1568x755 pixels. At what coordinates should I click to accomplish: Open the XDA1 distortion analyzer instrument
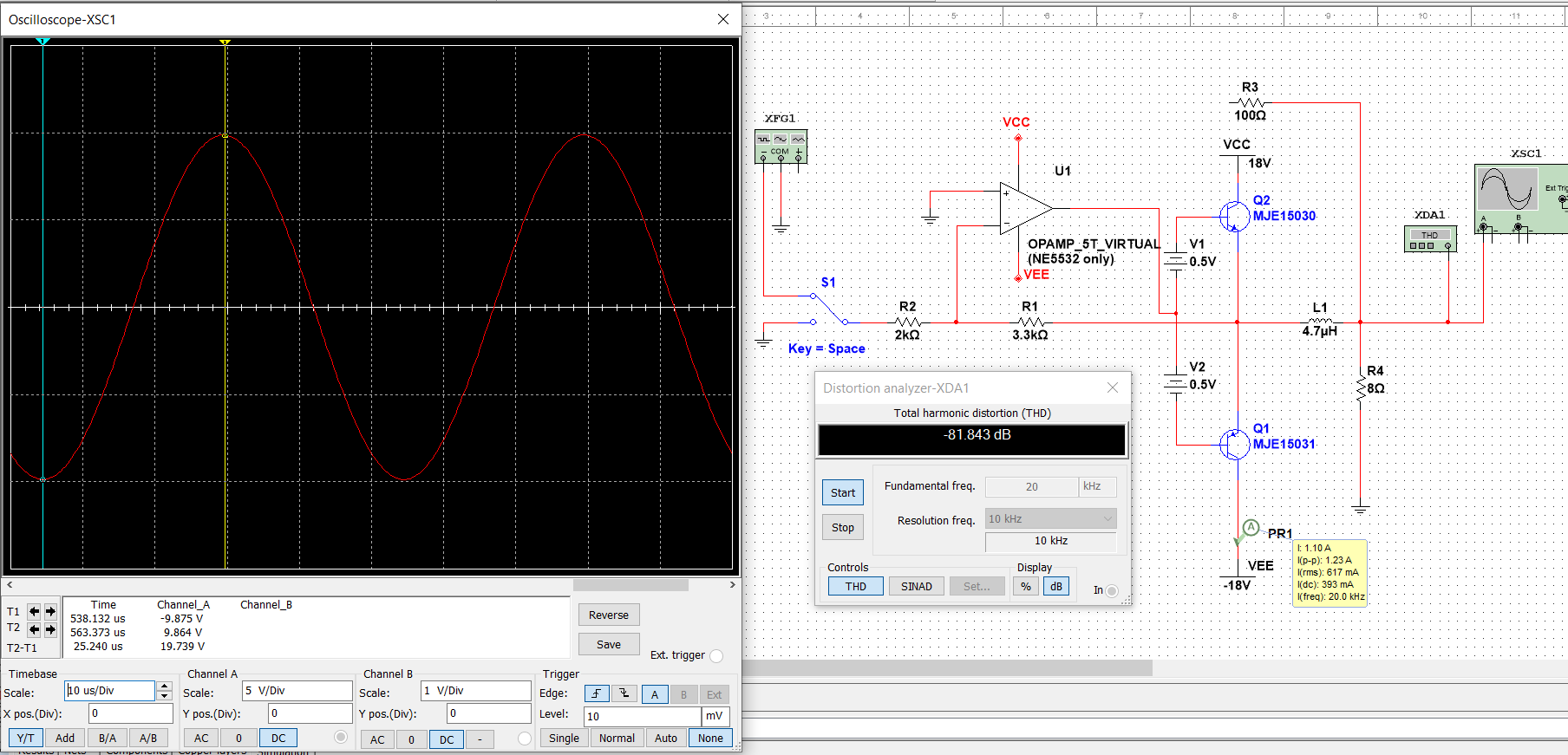pos(1429,239)
